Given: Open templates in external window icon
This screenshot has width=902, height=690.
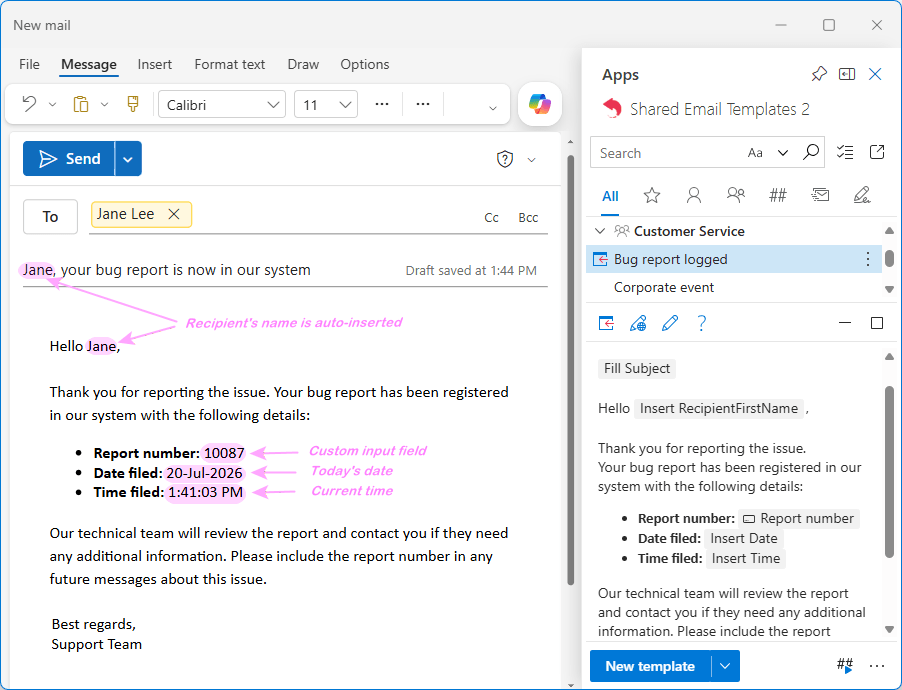Looking at the screenshot, I should click(877, 152).
